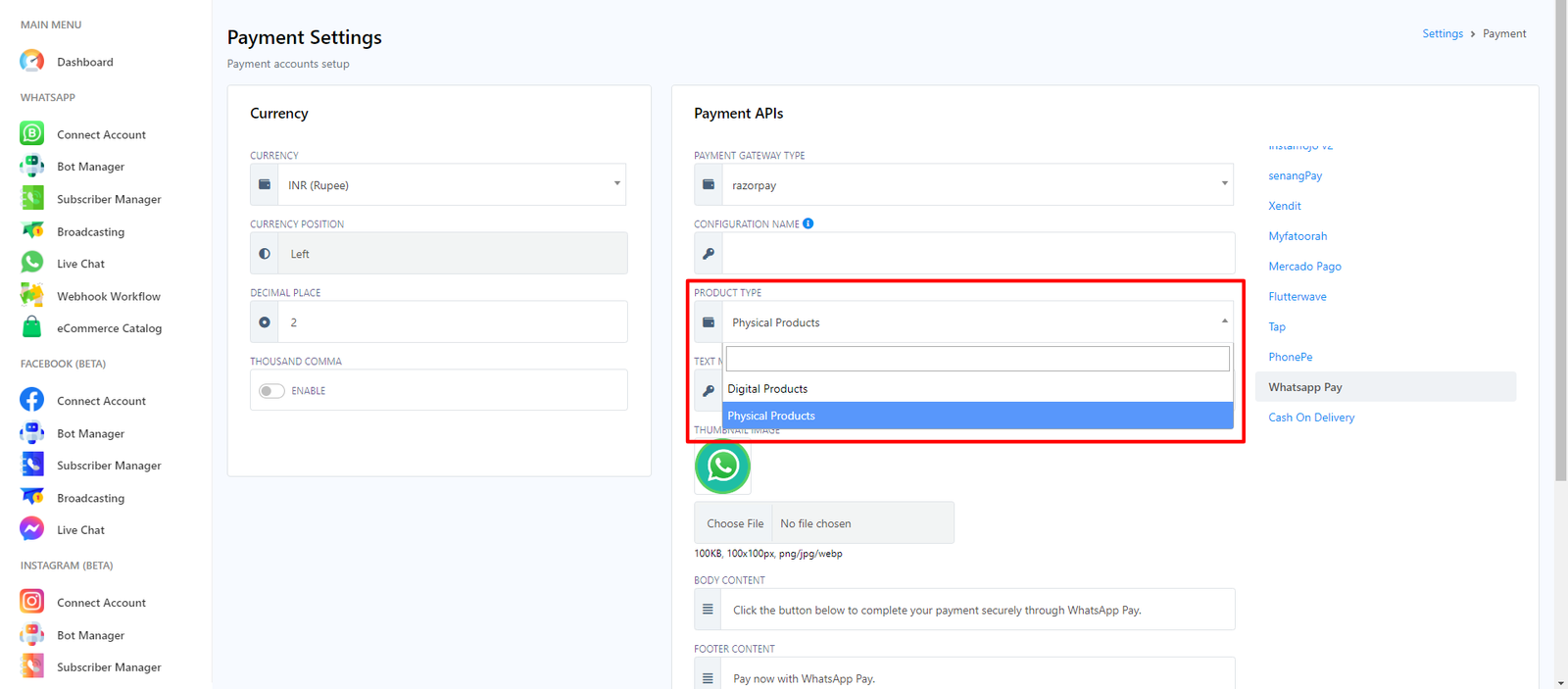
Task: Collapse the Product Type dropdown
Action: (978, 321)
